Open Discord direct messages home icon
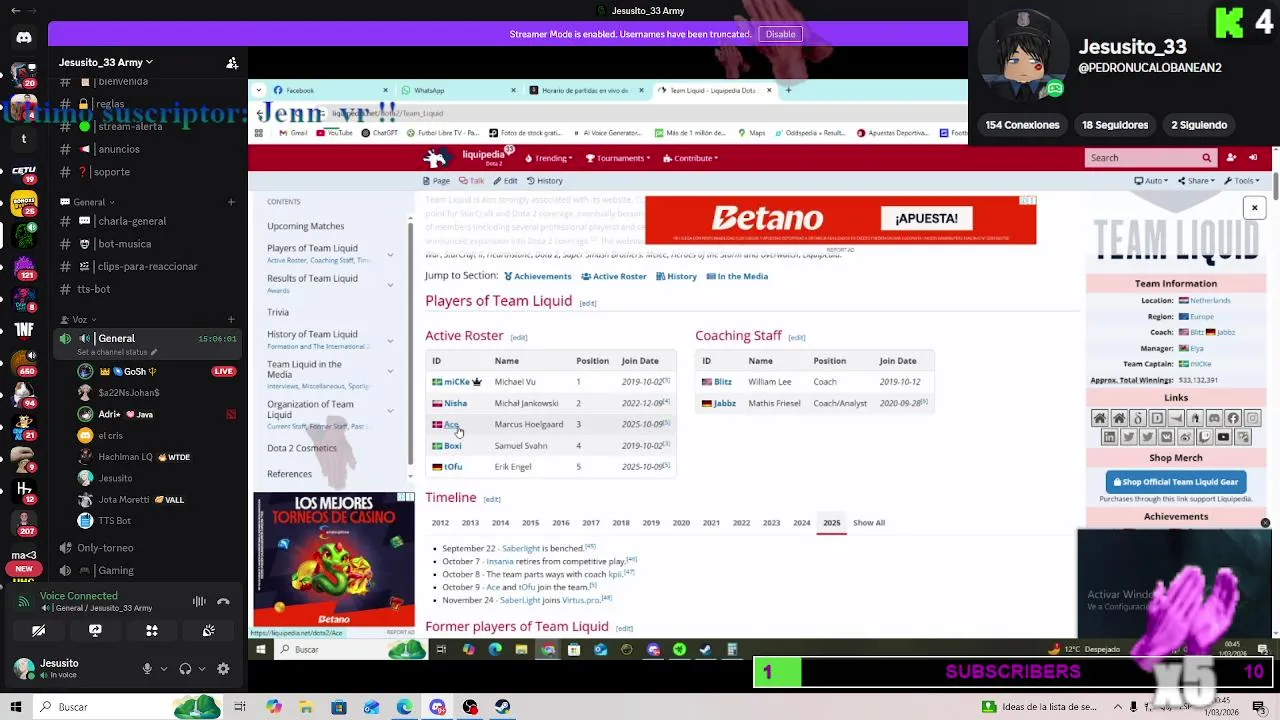This screenshot has height=720, width=1280. pos(24,38)
